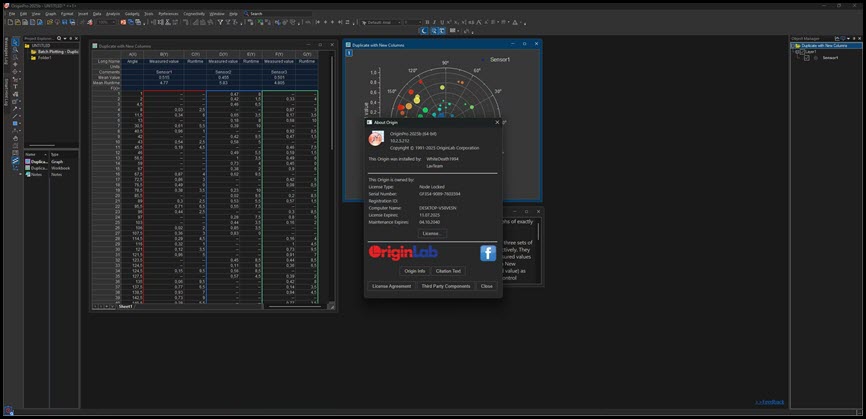Click the Close button in About Origin dialog
The image size is (866, 419).
tap(487, 286)
